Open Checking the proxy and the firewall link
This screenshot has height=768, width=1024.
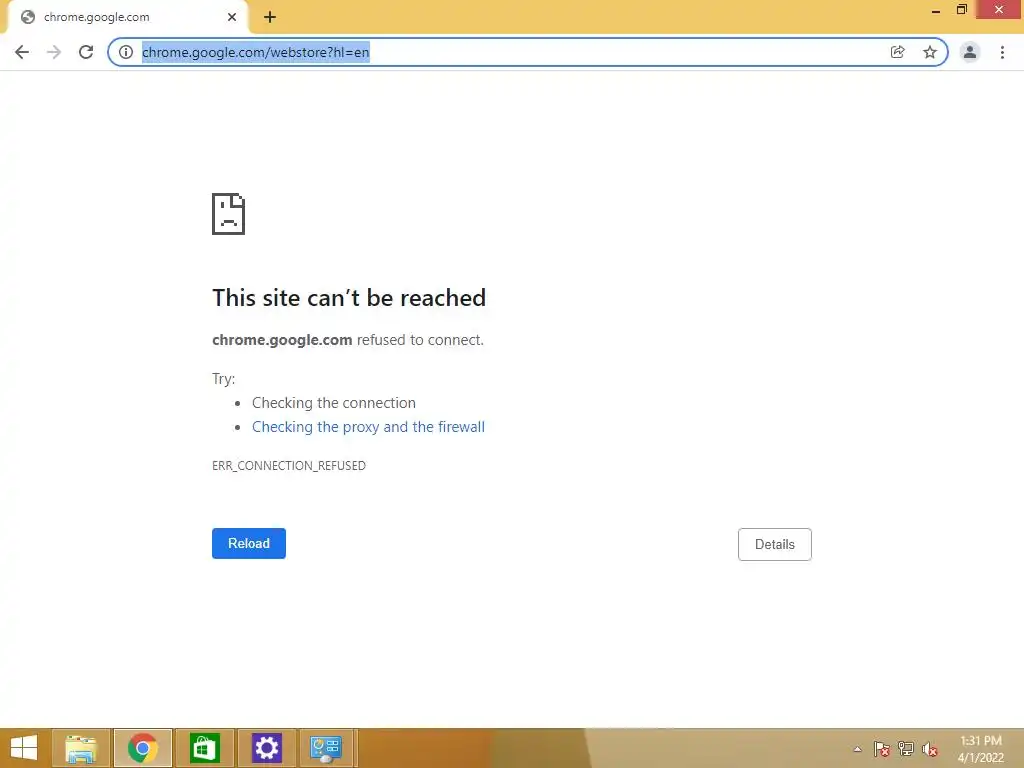pos(368,427)
